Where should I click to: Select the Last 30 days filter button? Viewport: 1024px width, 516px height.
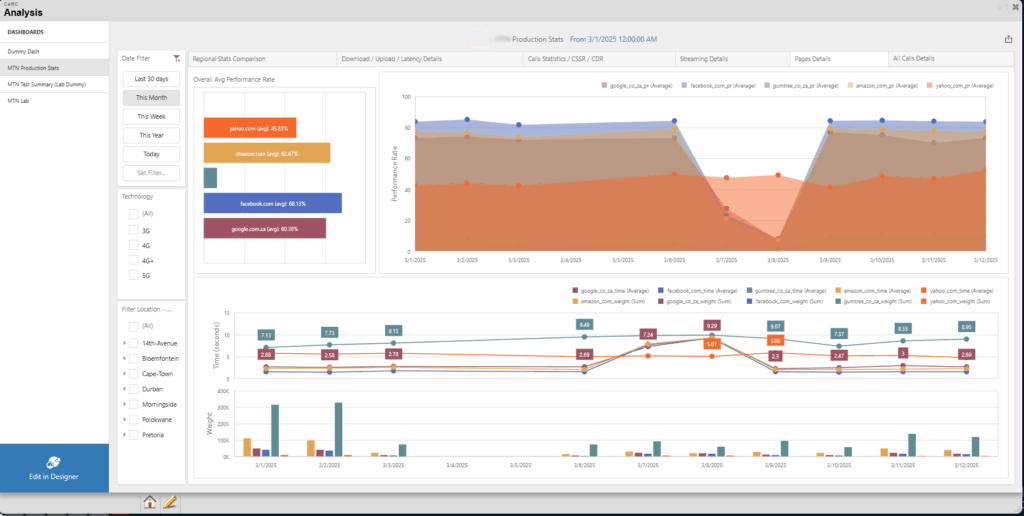tap(152, 79)
